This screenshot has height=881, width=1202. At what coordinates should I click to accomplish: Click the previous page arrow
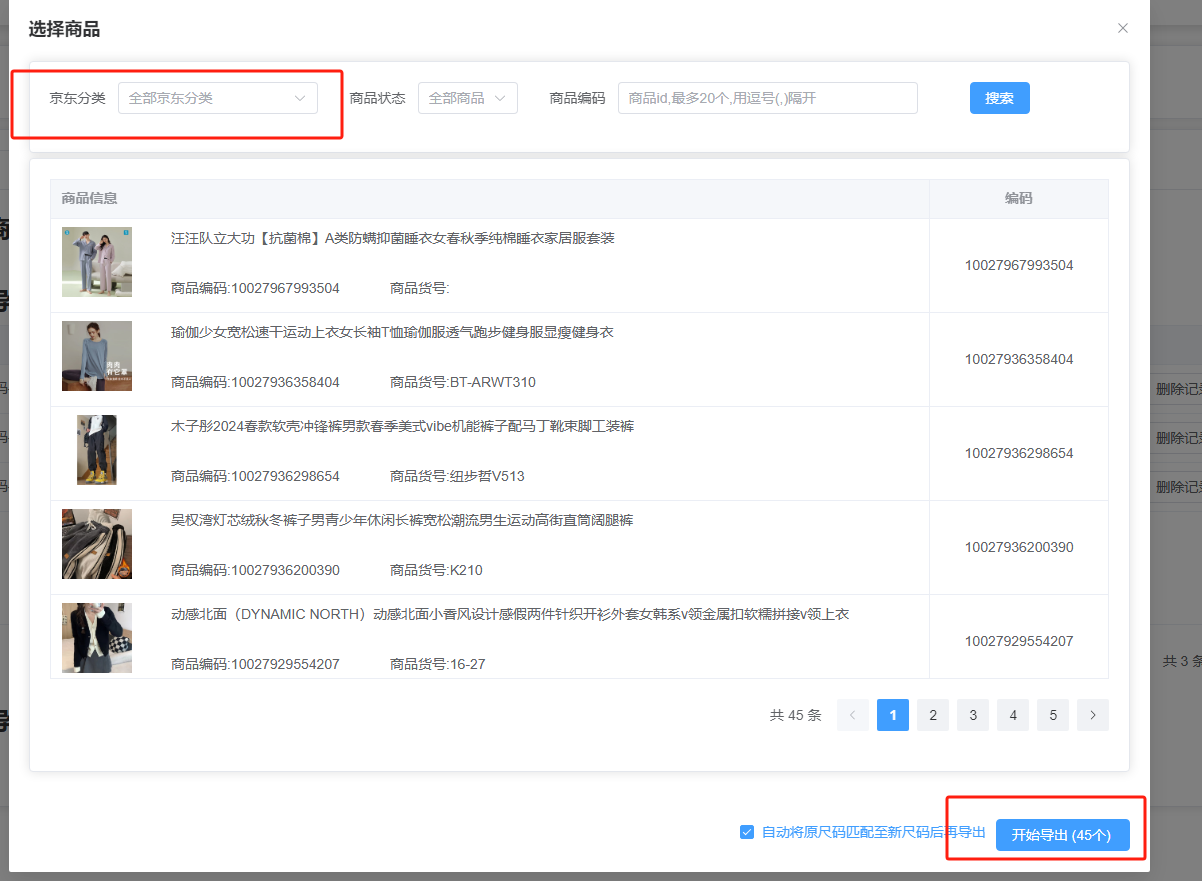click(853, 715)
